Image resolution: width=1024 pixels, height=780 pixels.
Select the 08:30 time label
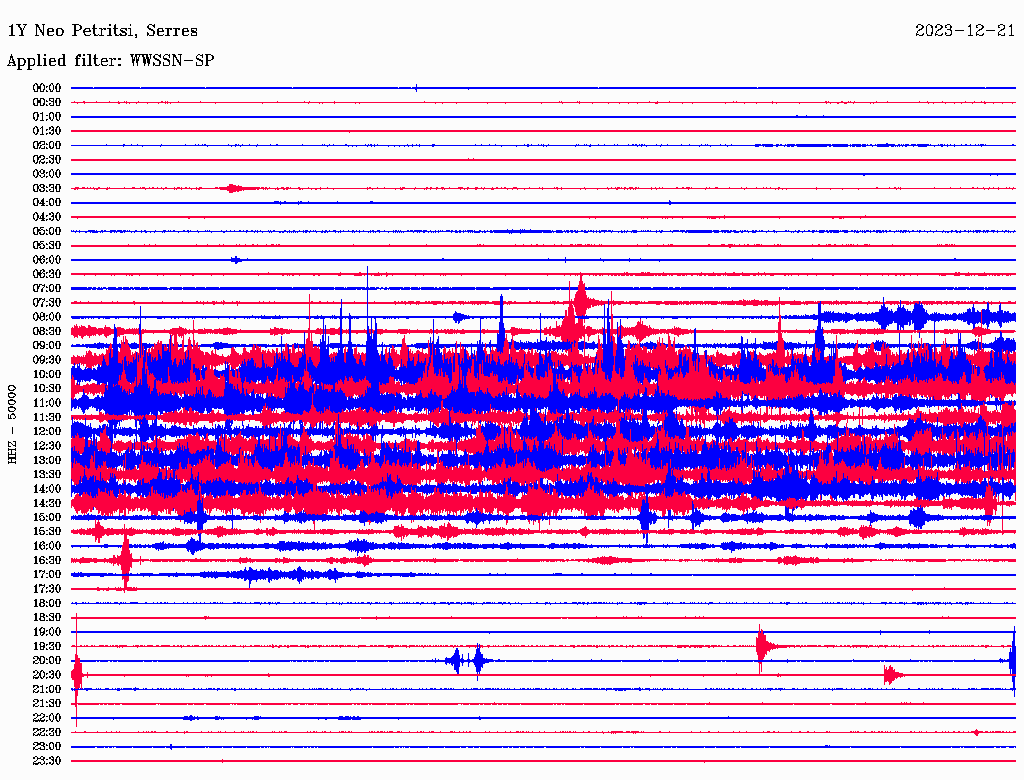click(x=47, y=331)
